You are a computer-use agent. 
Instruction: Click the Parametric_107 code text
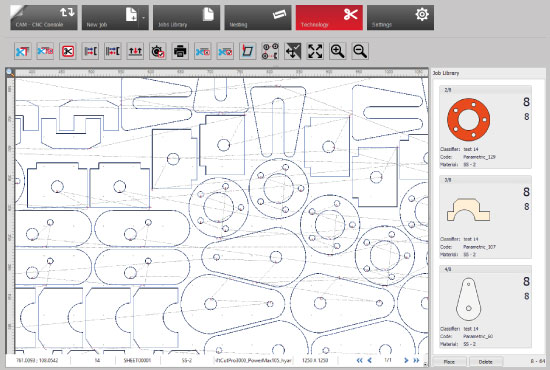click(x=479, y=247)
